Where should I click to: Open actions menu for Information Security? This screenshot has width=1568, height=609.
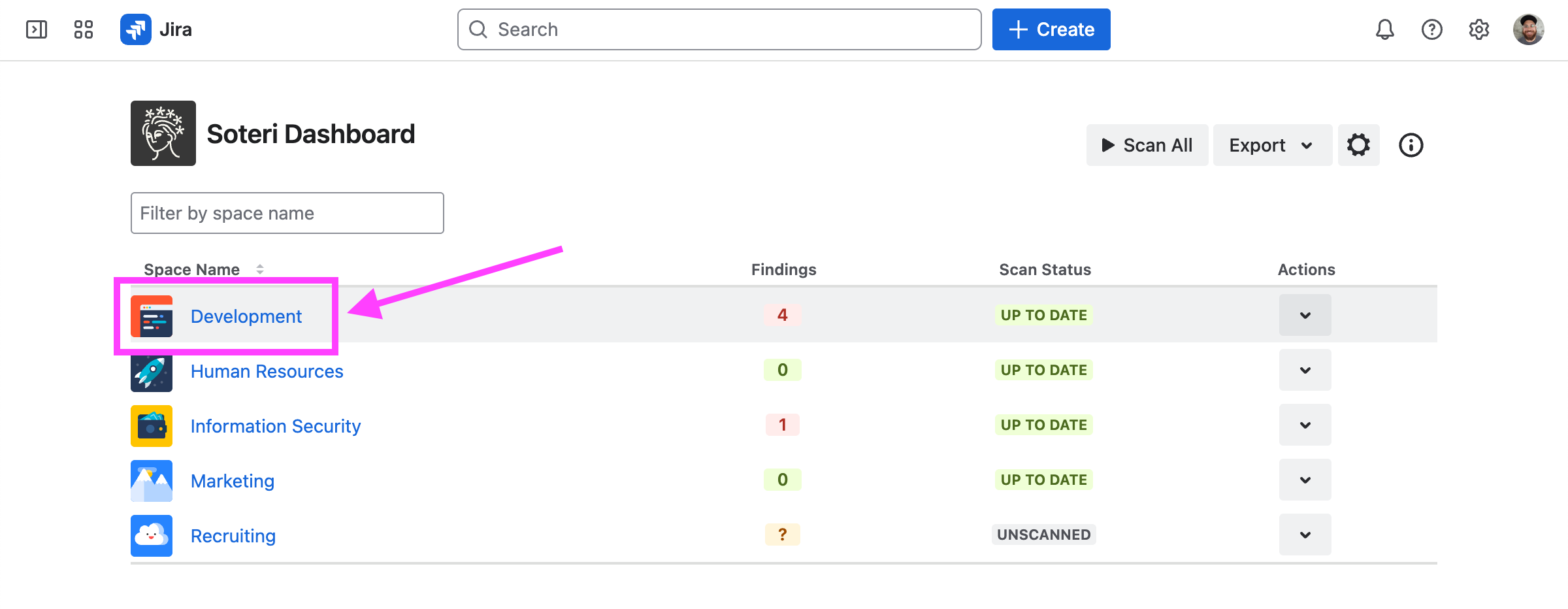(1305, 425)
